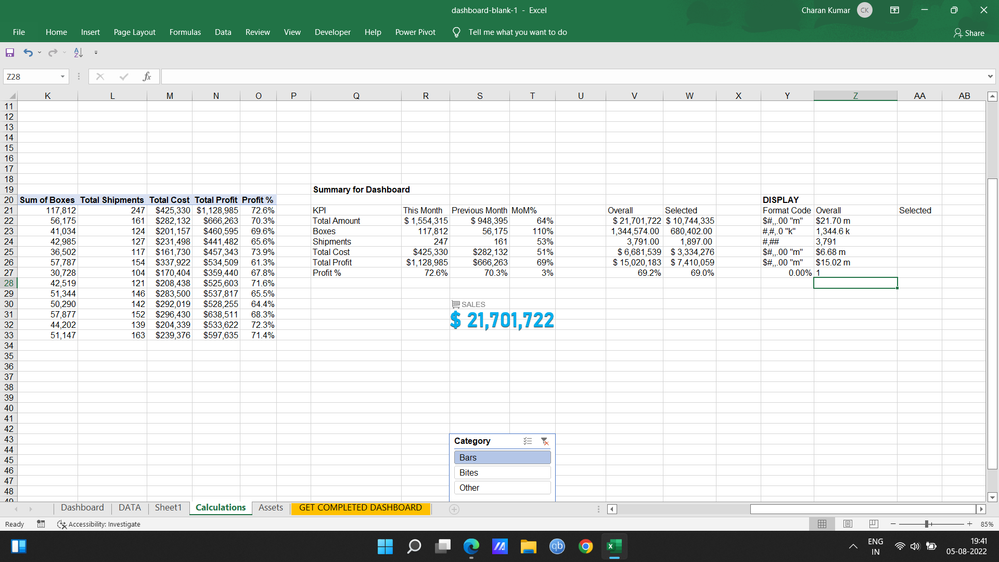Open the Review ribbon tab
The image size is (999, 562).
pyautogui.click(x=257, y=32)
